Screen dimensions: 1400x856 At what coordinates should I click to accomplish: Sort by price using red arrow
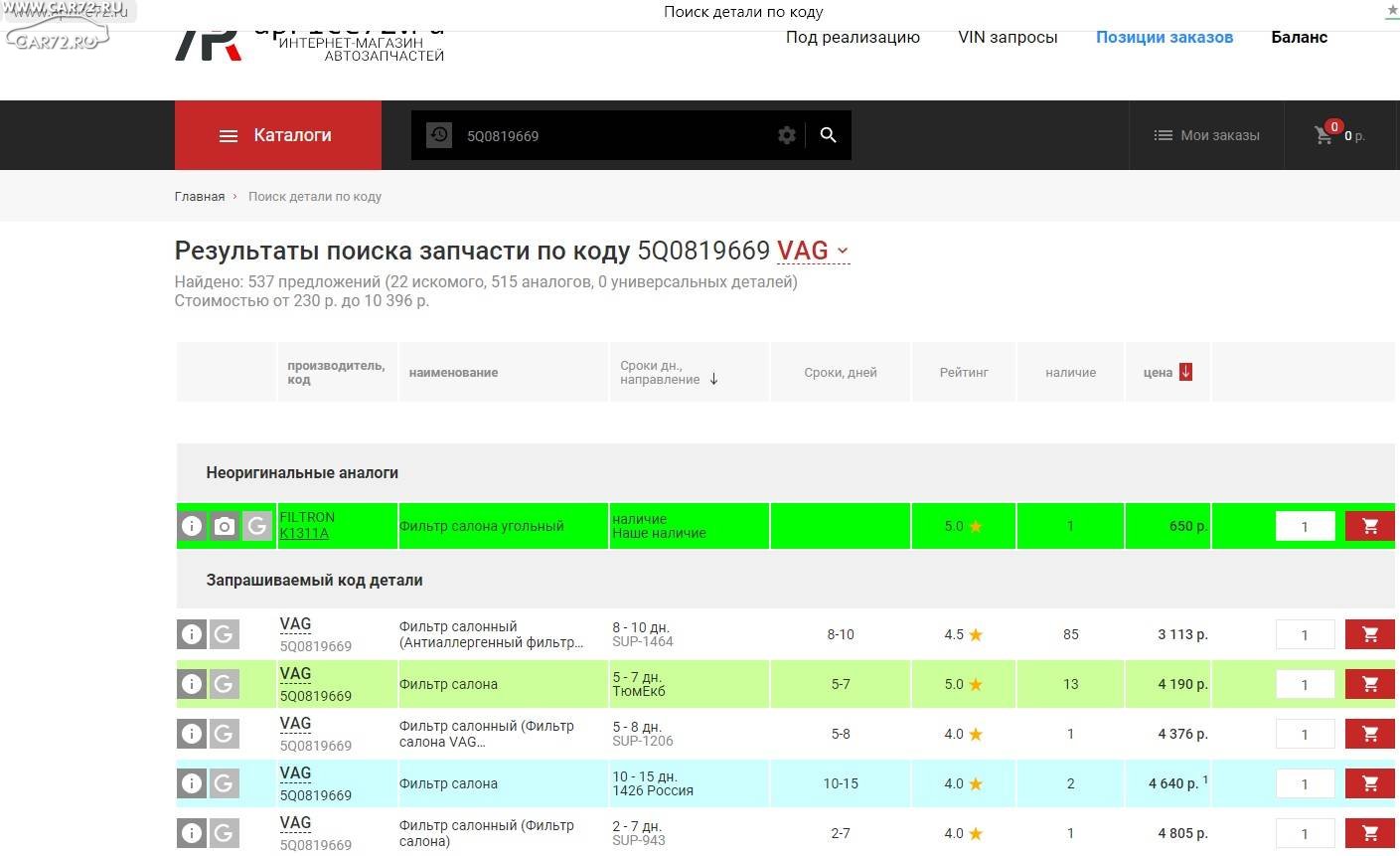click(x=1185, y=372)
